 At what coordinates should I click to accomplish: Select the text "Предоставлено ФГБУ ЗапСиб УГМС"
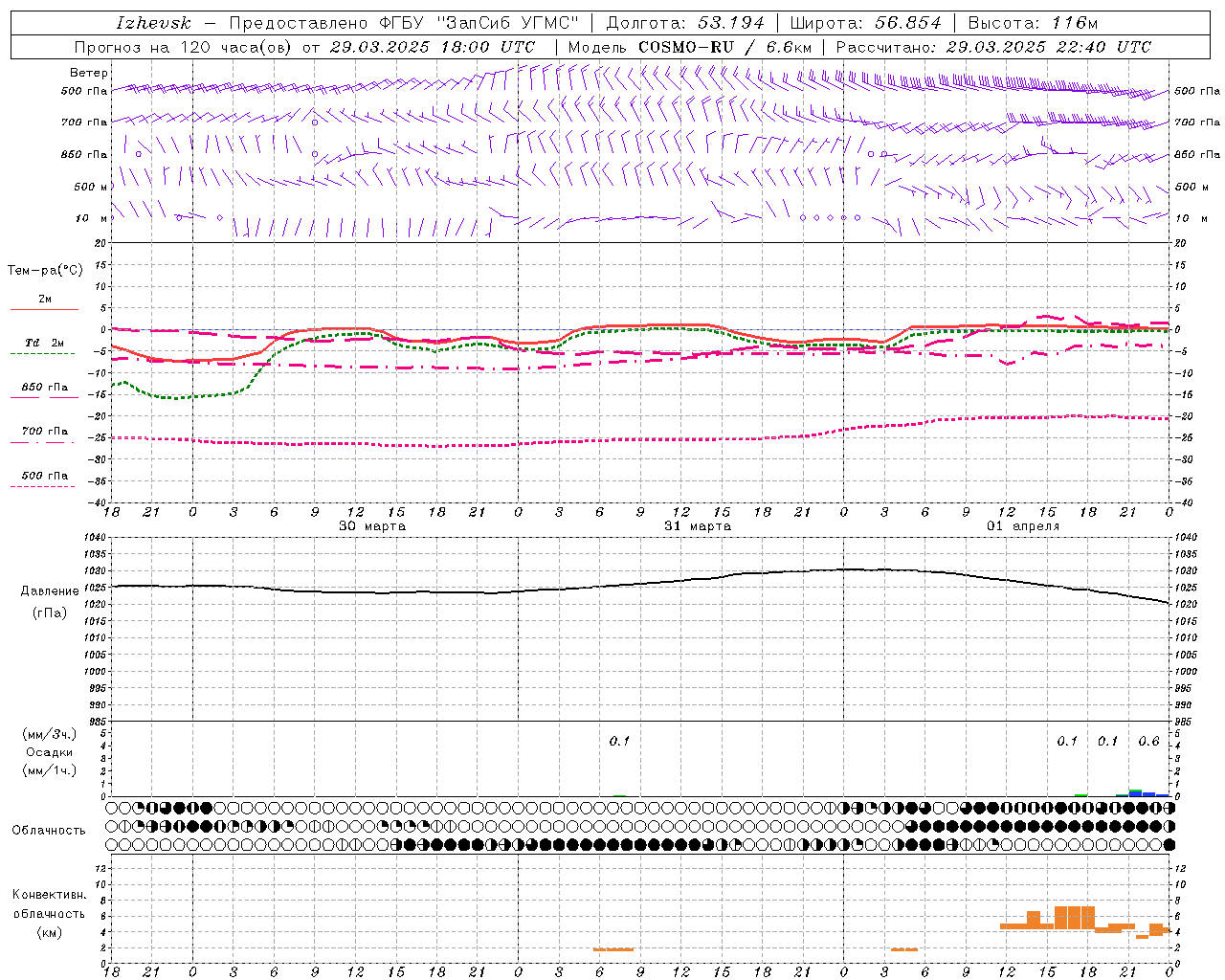[x=405, y=23]
